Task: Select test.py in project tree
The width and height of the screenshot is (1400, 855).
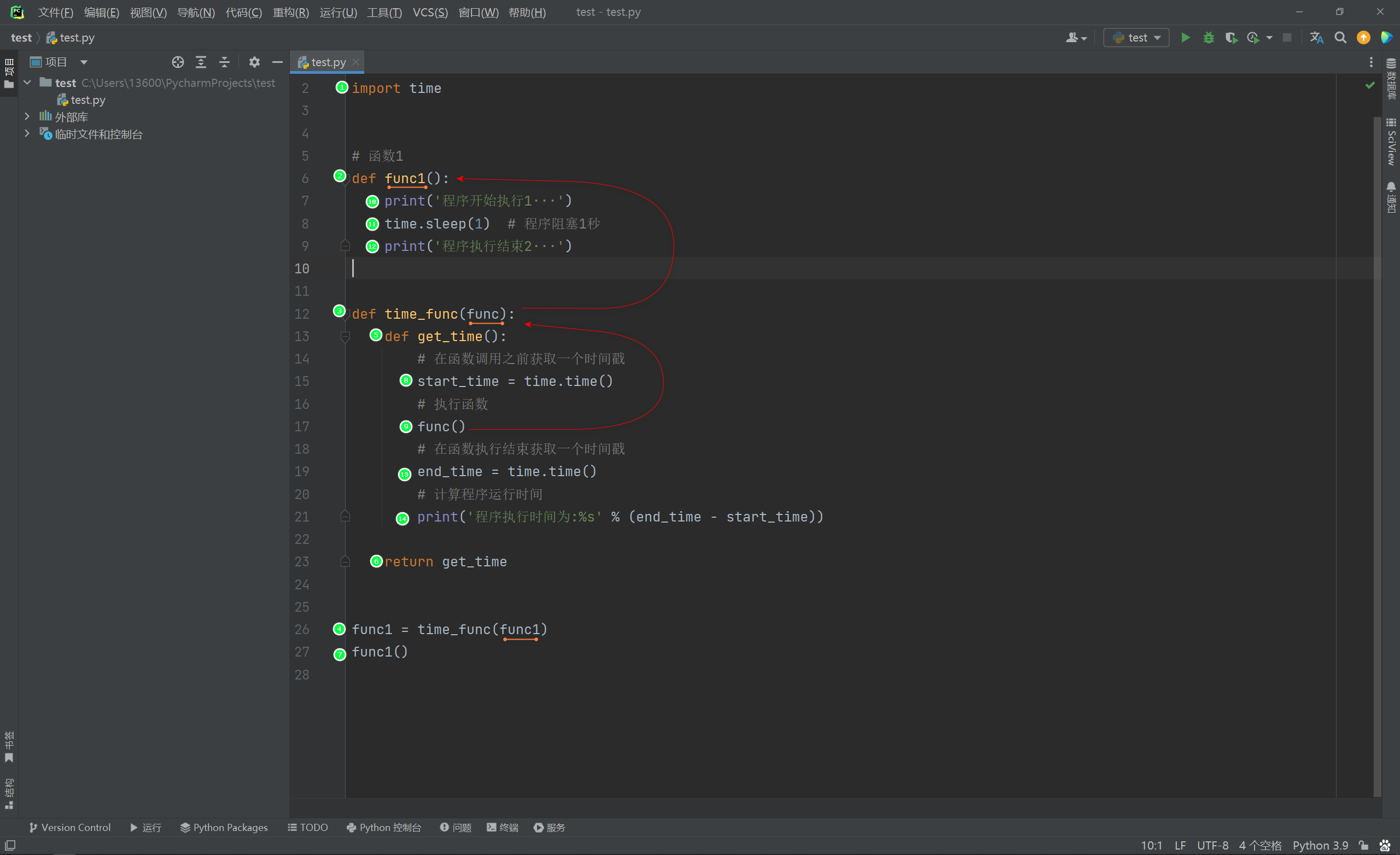Action: point(81,100)
